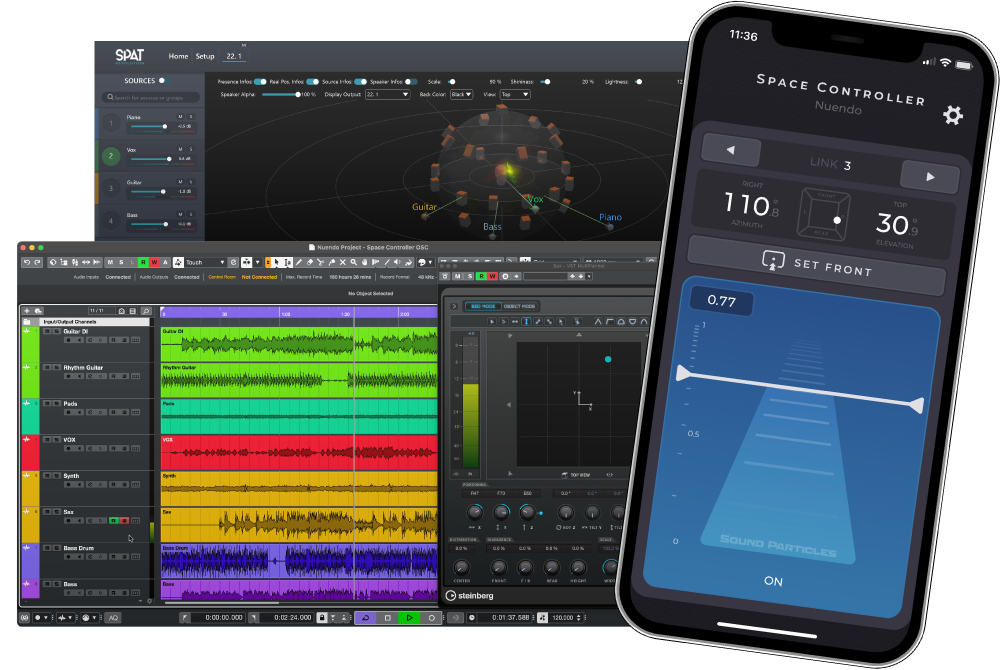This screenshot has width=1000, height=670.
Task: Open the Back Color dropdown
Action: pos(461,94)
